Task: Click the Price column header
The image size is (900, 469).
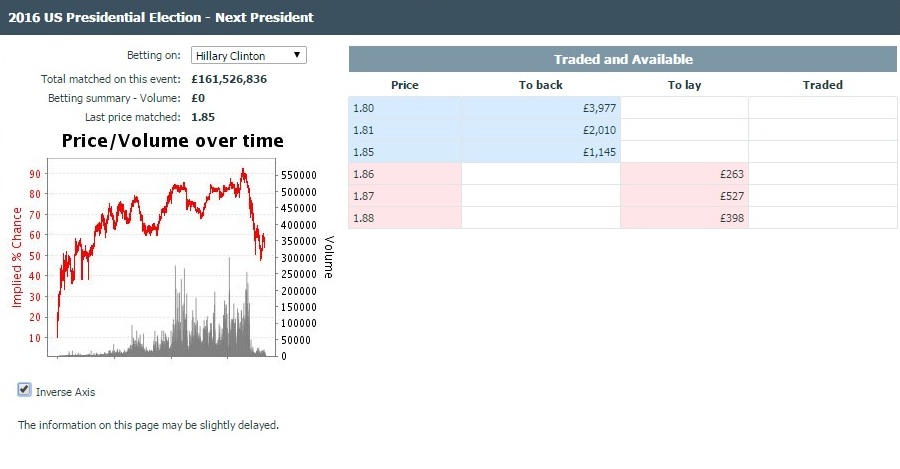Action: pyautogui.click(x=405, y=85)
